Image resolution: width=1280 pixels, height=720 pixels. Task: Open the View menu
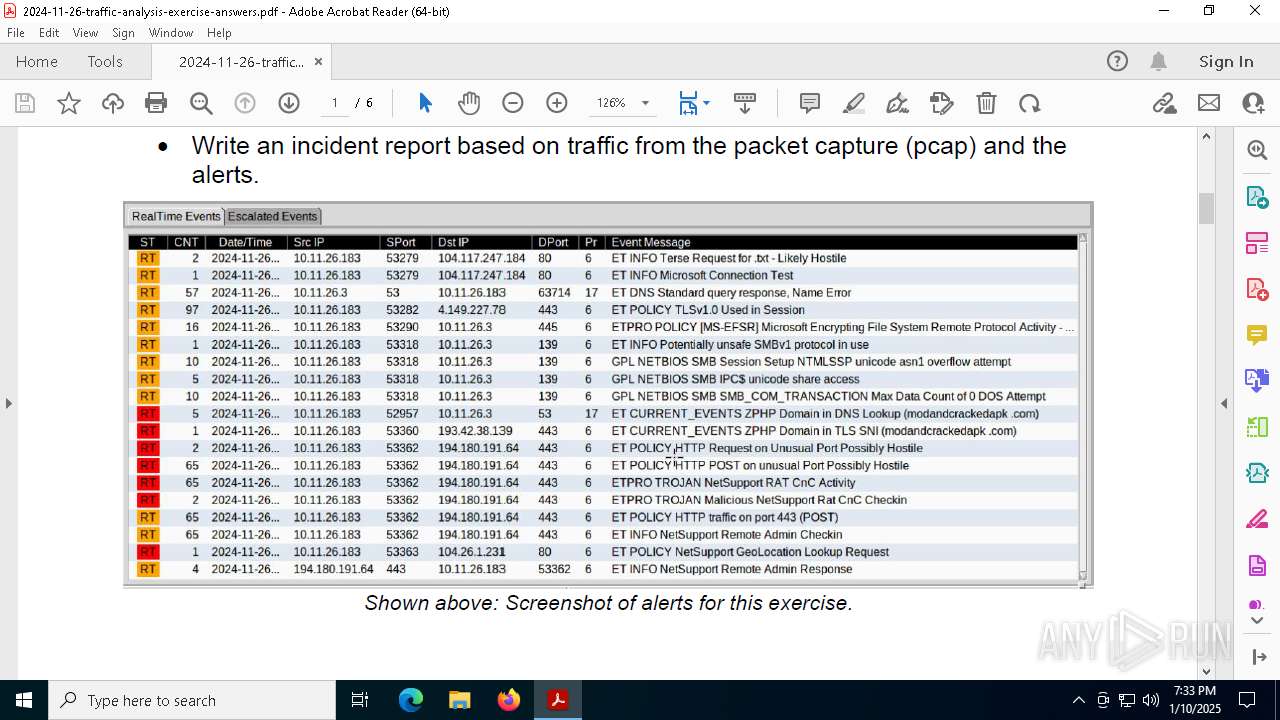[x=86, y=33]
